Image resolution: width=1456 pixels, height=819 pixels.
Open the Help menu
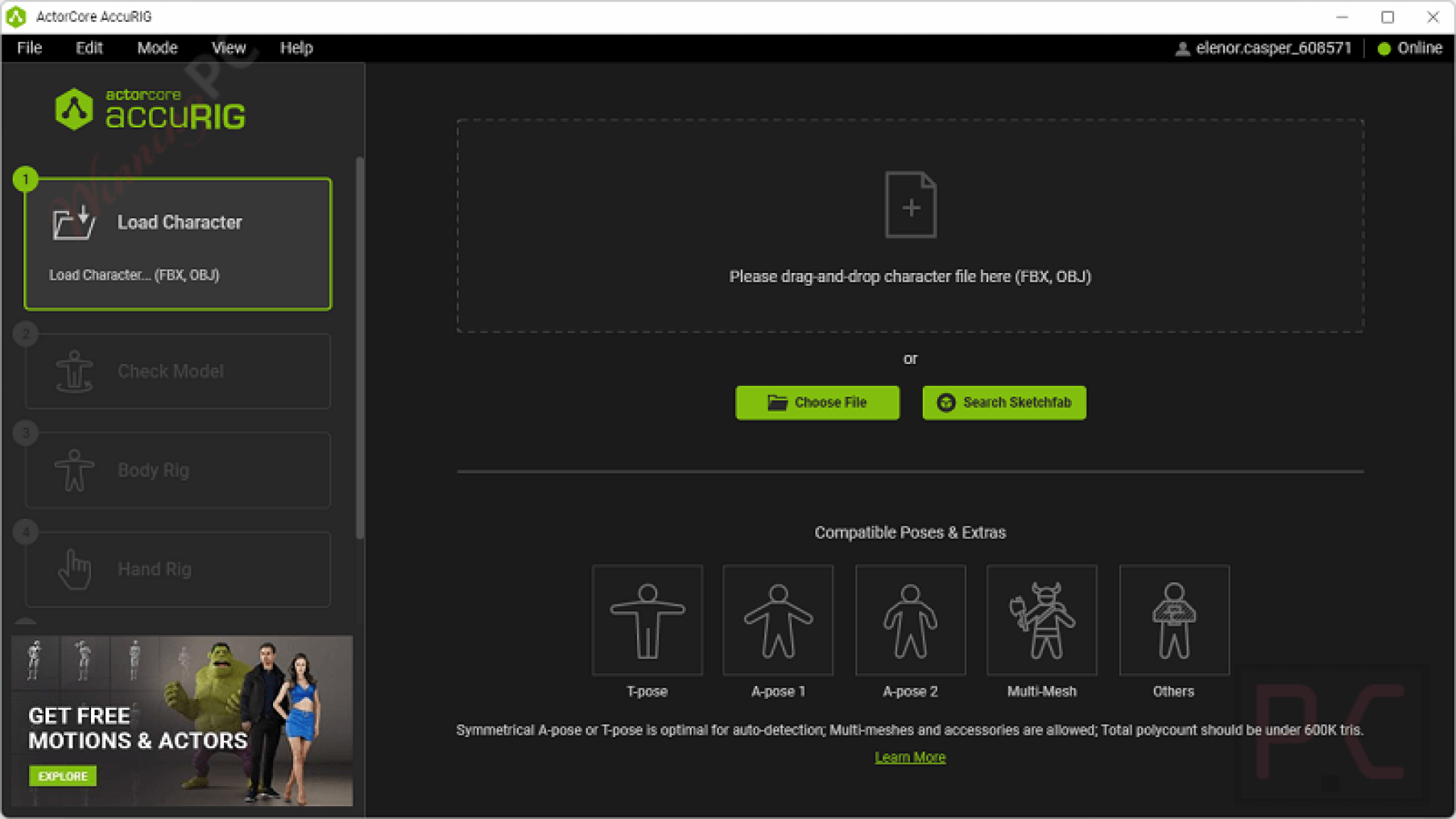[296, 47]
